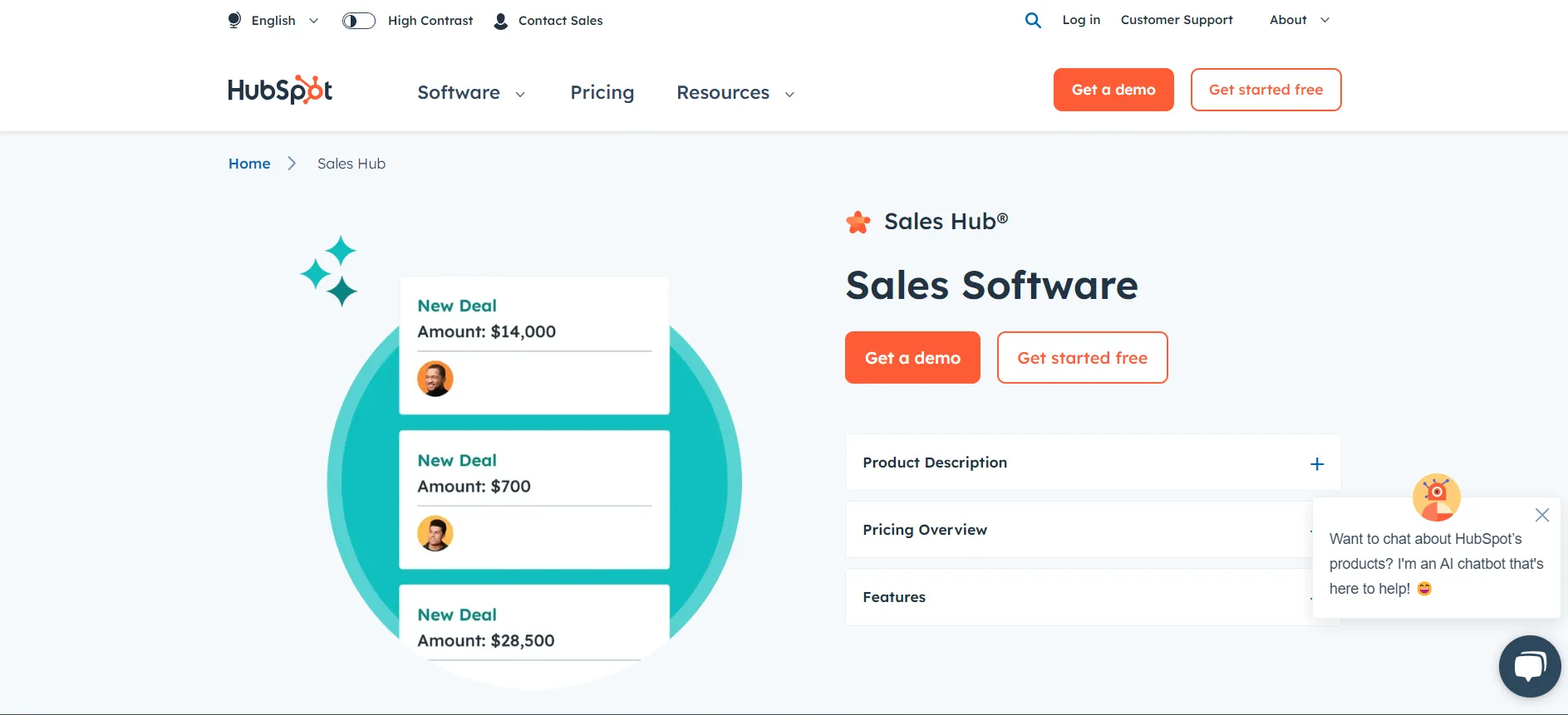Open the chat widget bubble icon
Image resolution: width=1568 pixels, height=715 pixels.
[x=1530, y=666]
